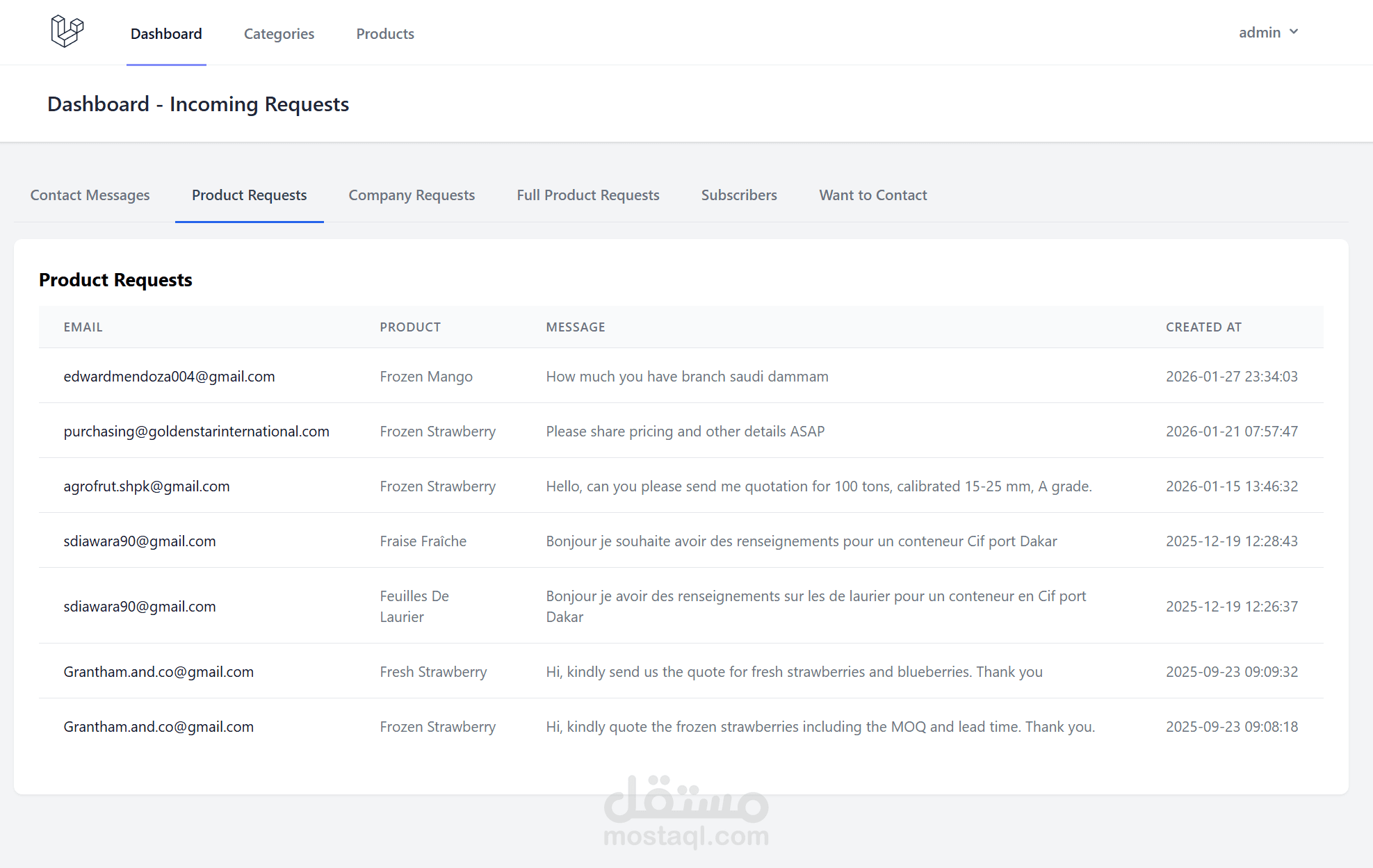Go to the Dashboard nav item
Image resolution: width=1373 pixels, height=868 pixels.
tap(166, 33)
